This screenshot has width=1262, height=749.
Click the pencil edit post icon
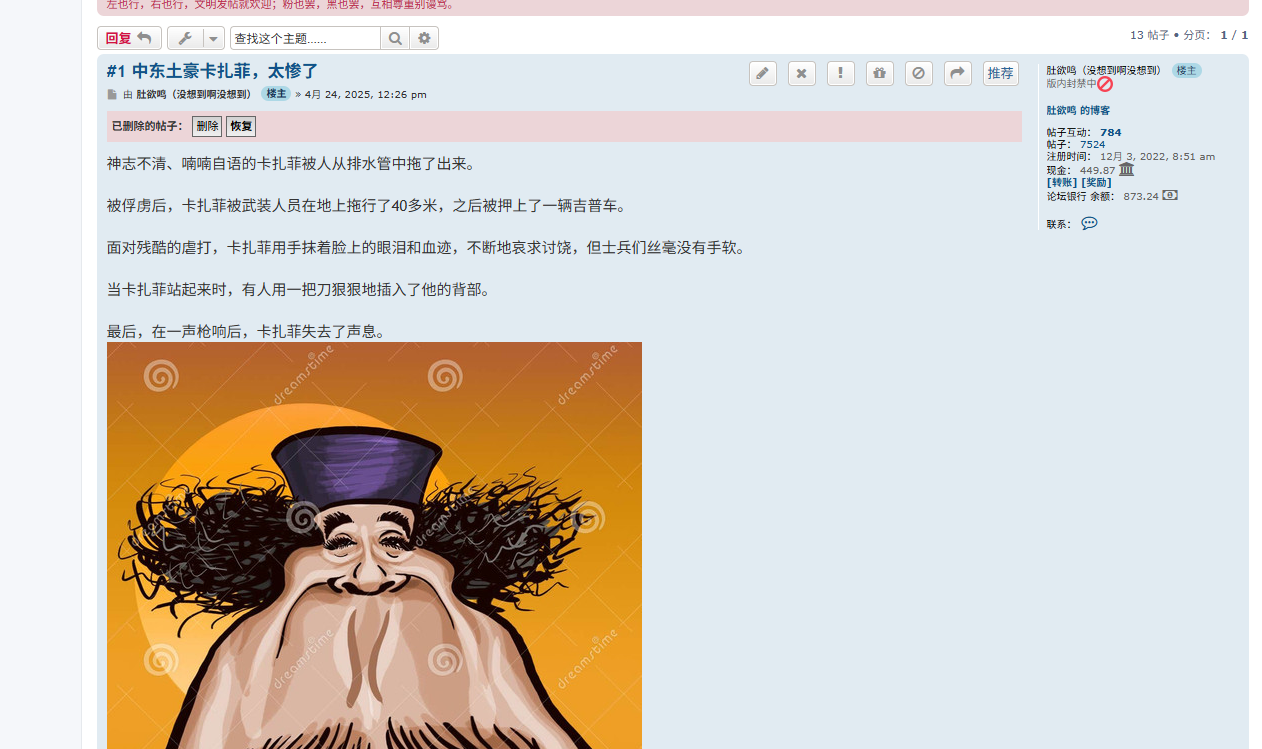click(763, 73)
